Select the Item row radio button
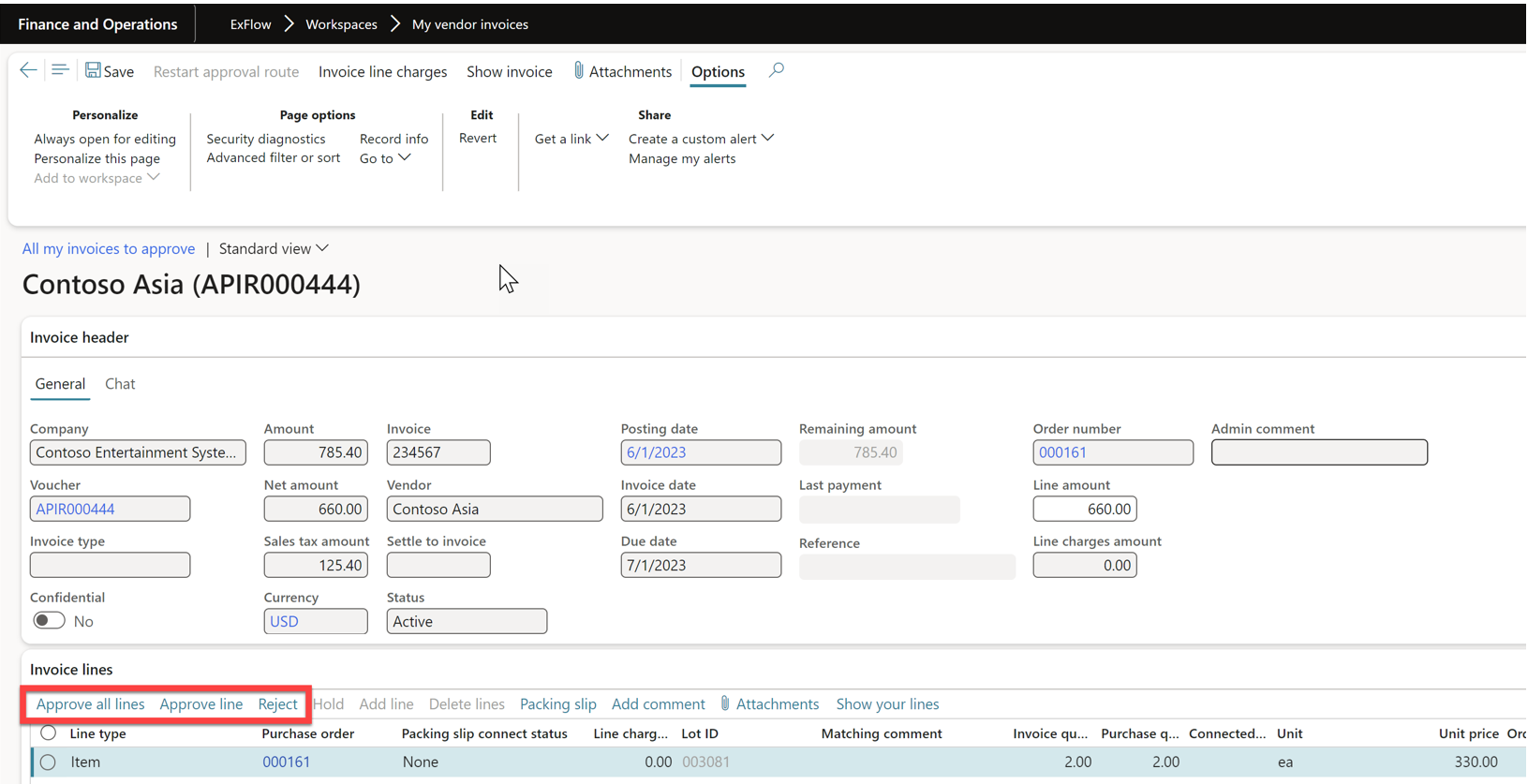1528x784 pixels. point(48,762)
